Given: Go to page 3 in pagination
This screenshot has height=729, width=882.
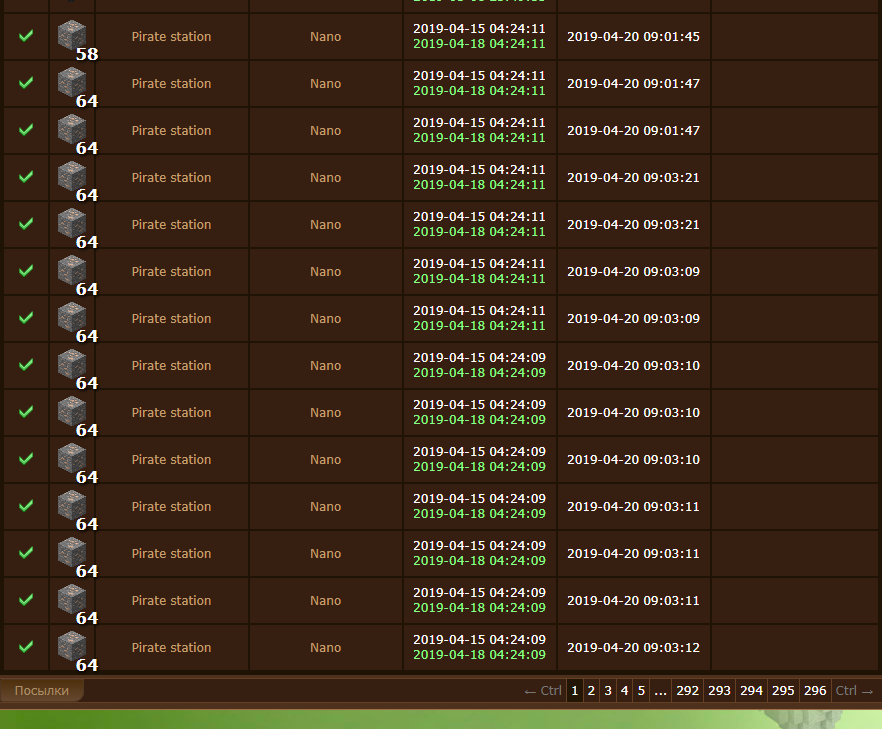Looking at the screenshot, I should pos(607,691).
